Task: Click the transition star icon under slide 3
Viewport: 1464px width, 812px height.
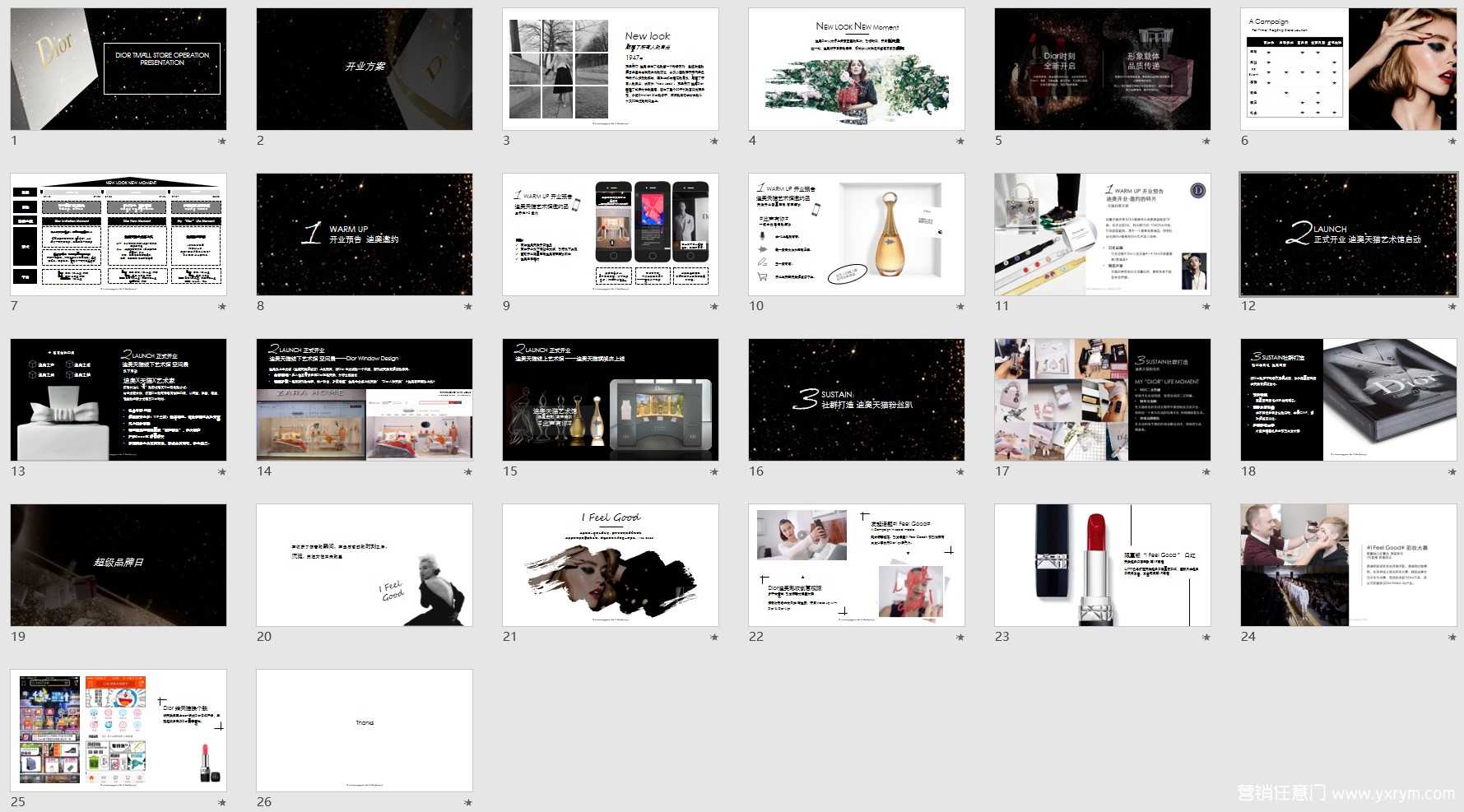Action: click(x=714, y=142)
